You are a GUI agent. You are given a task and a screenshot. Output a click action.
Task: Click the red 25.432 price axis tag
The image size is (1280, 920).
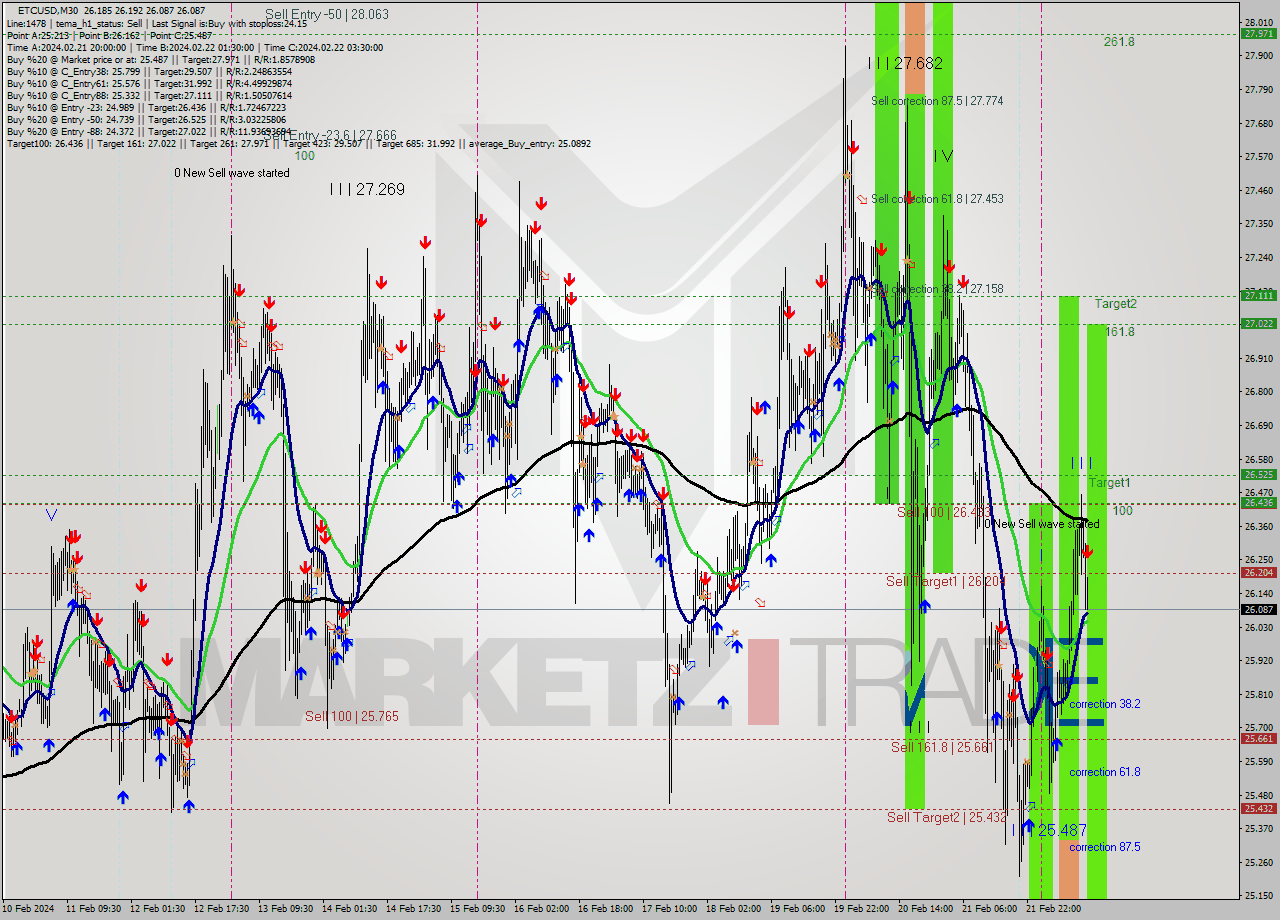(1258, 809)
